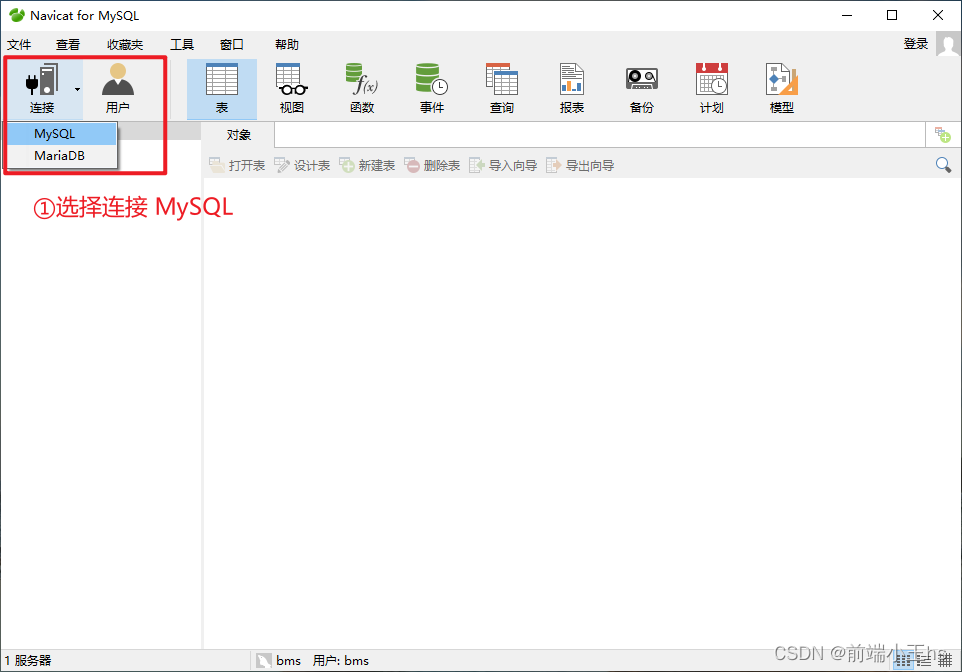This screenshot has height=672, width=962.
Task: Open the Query (查询) toolbar icon
Action: 502,89
